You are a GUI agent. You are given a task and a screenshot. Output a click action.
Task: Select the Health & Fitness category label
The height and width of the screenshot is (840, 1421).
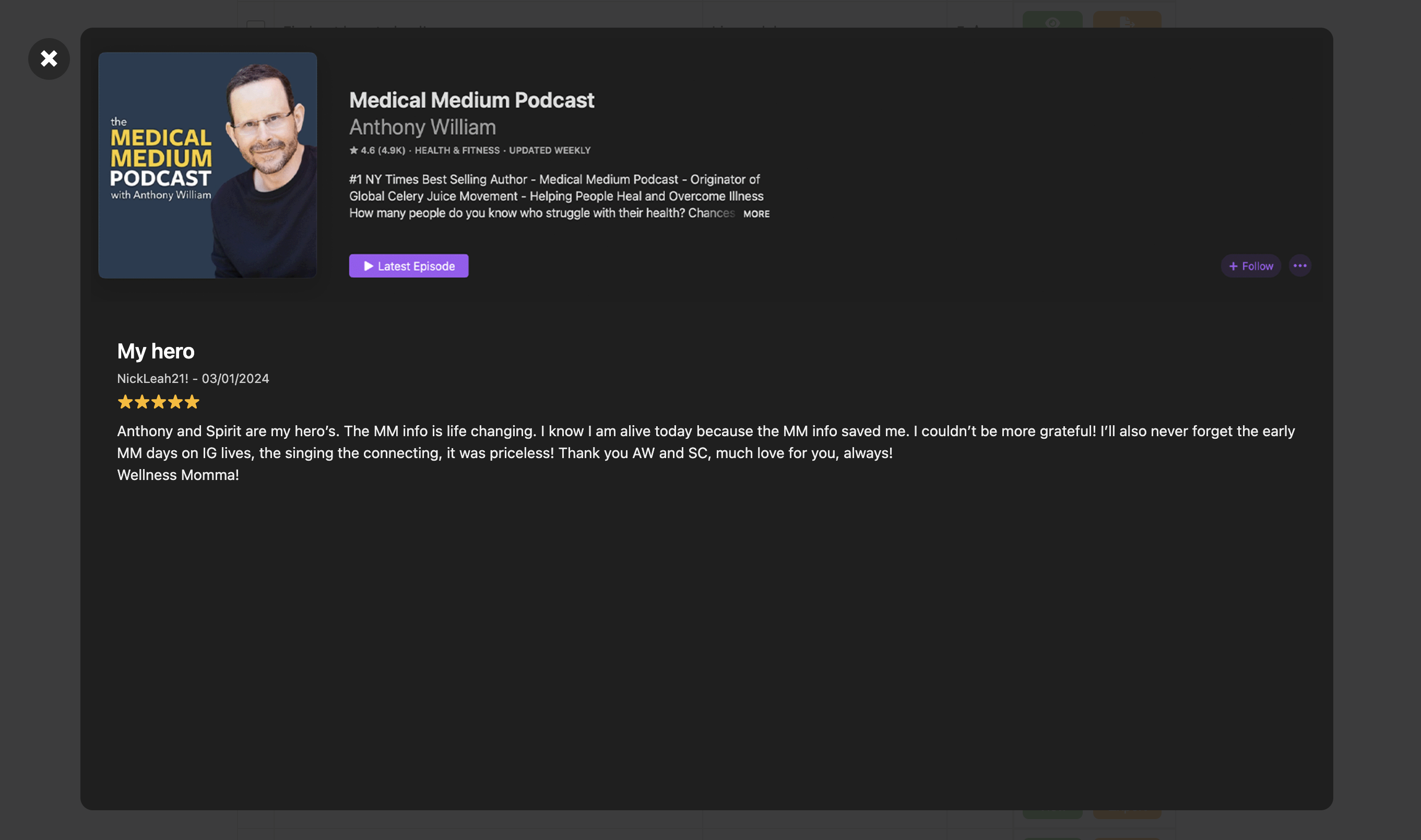457,151
